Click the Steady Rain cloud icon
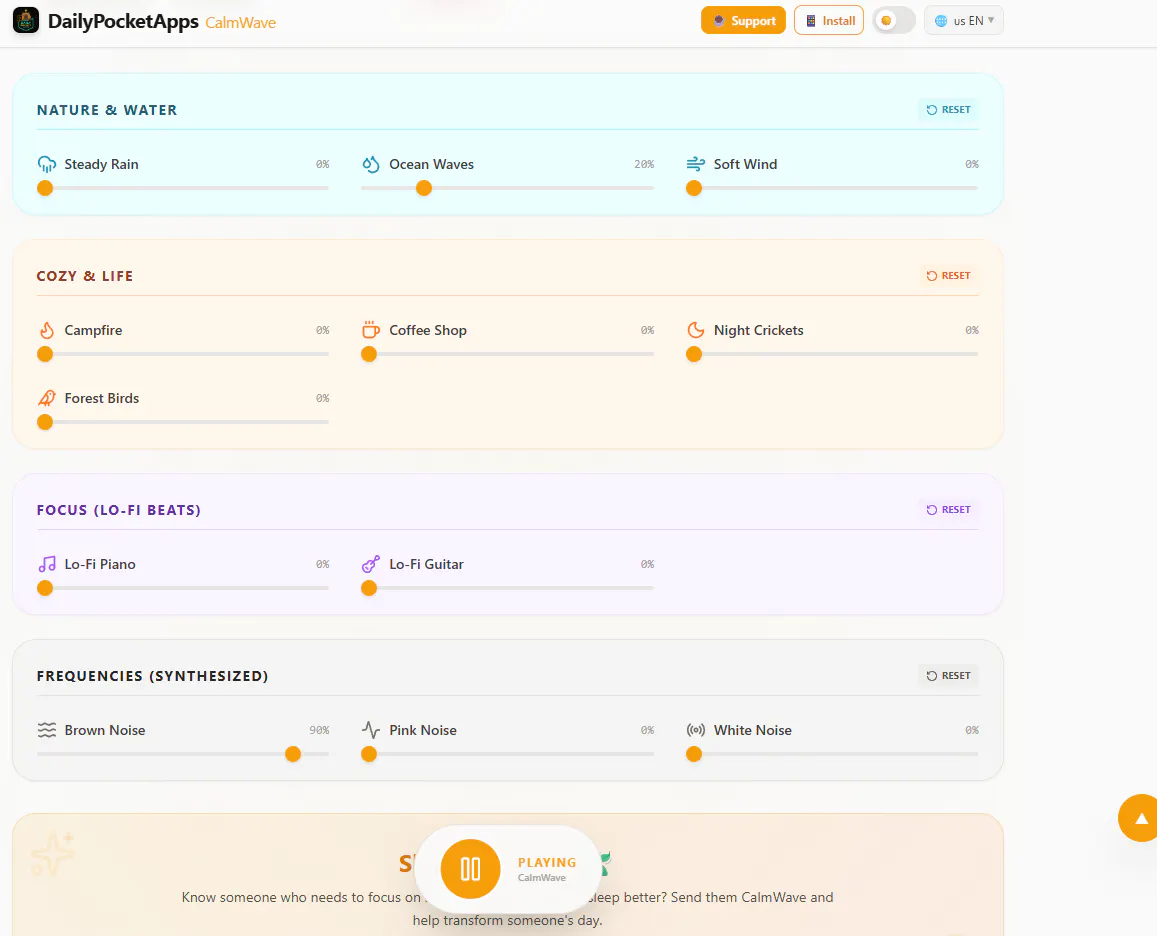 point(46,165)
